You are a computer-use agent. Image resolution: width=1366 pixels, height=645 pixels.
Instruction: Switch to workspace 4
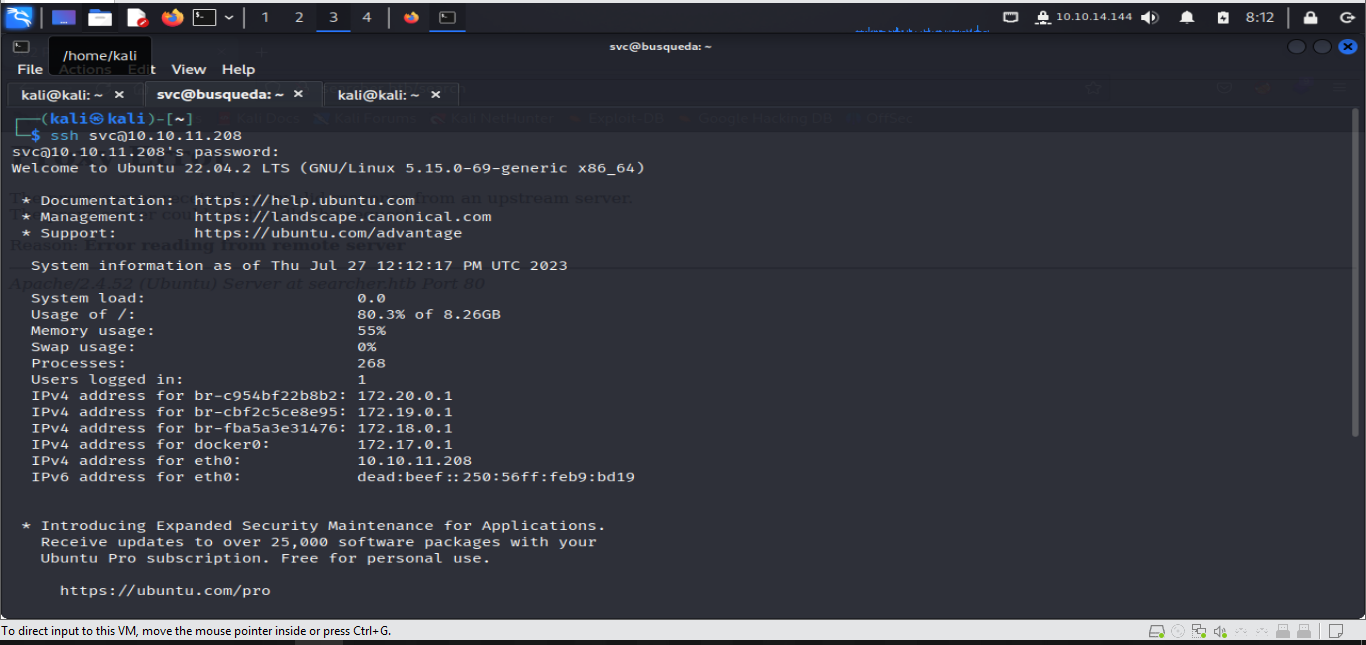pyautogui.click(x=366, y=16)
